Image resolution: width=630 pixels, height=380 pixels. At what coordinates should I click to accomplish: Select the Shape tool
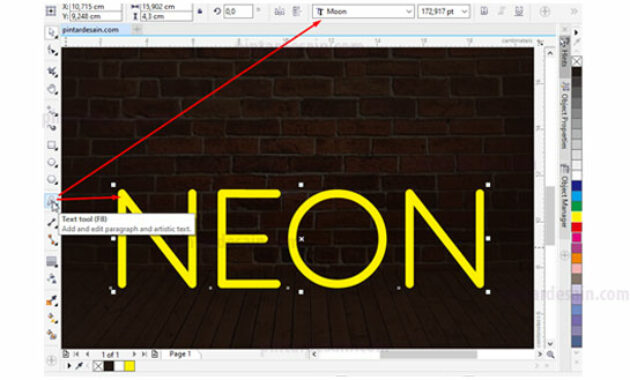(x=52, y=50)
